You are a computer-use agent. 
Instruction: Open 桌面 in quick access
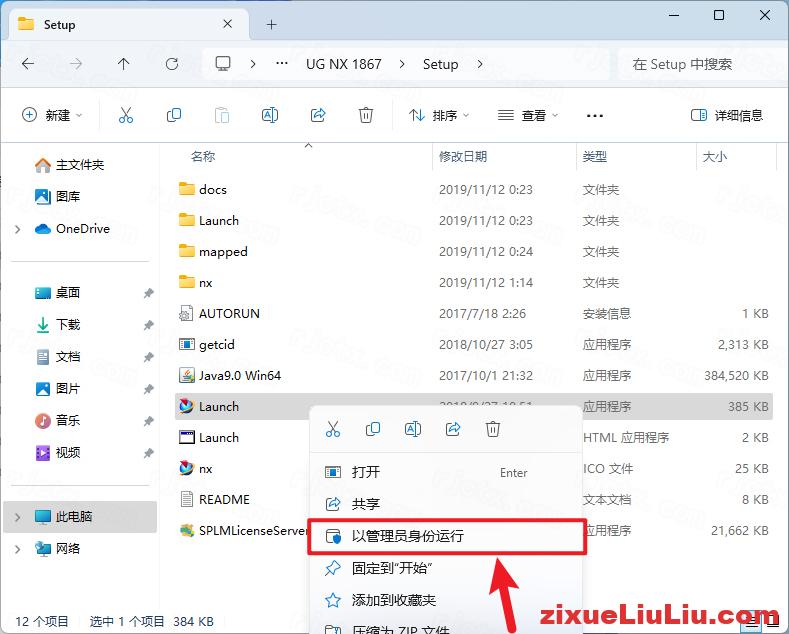57,292
